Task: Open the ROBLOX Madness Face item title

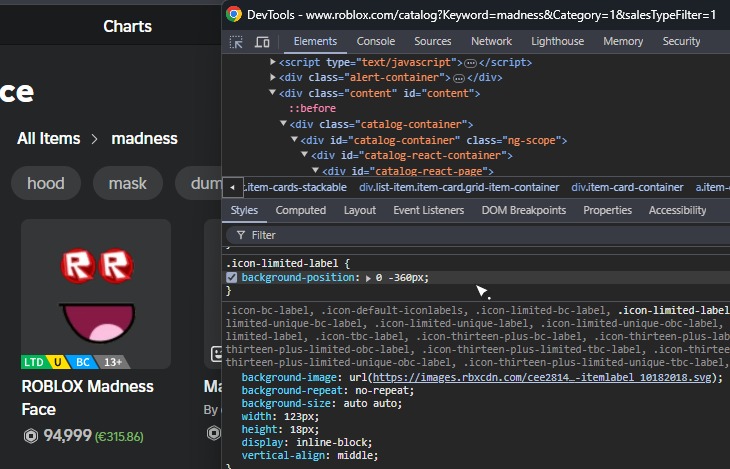Action: [87, 398]
